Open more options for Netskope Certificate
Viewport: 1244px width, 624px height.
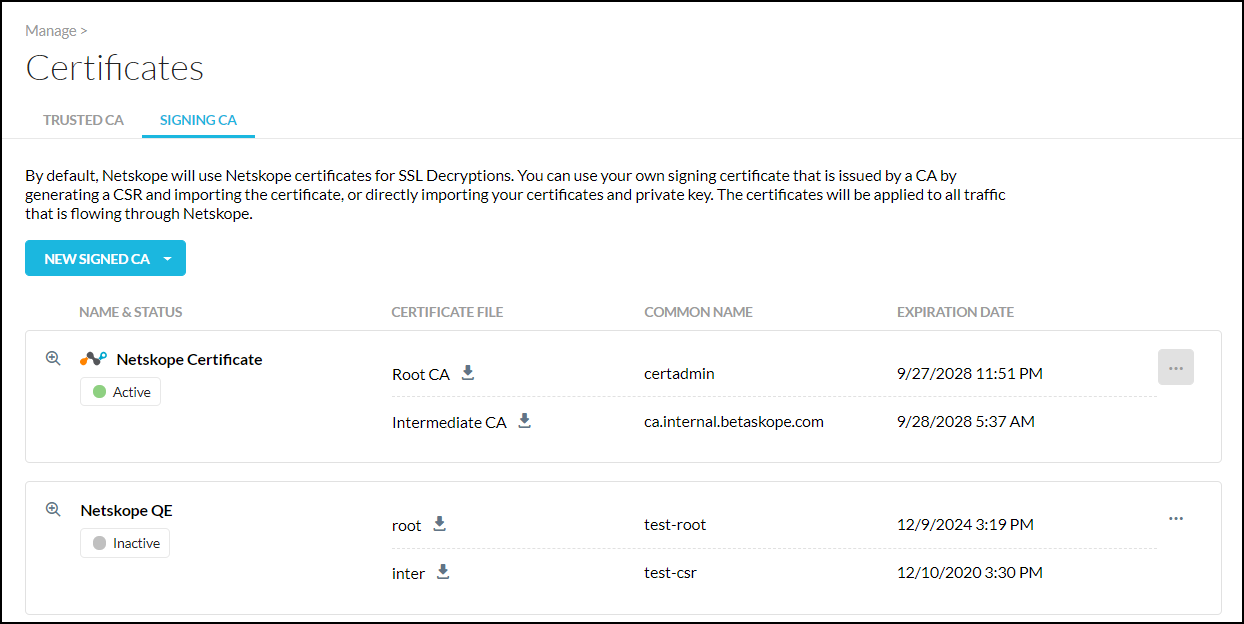pyautogui.click(x=1175, y=368)
